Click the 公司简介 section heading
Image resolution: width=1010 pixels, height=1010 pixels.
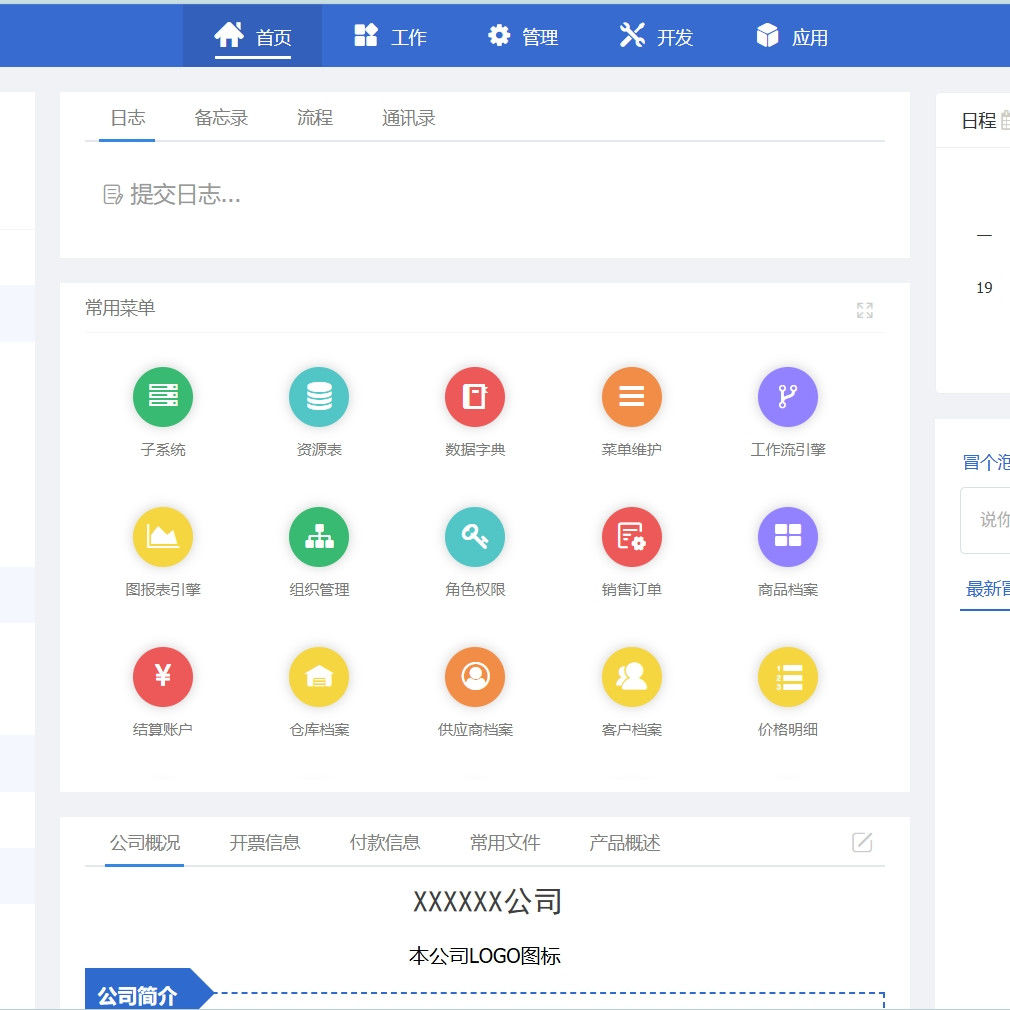tap(137, 996)
